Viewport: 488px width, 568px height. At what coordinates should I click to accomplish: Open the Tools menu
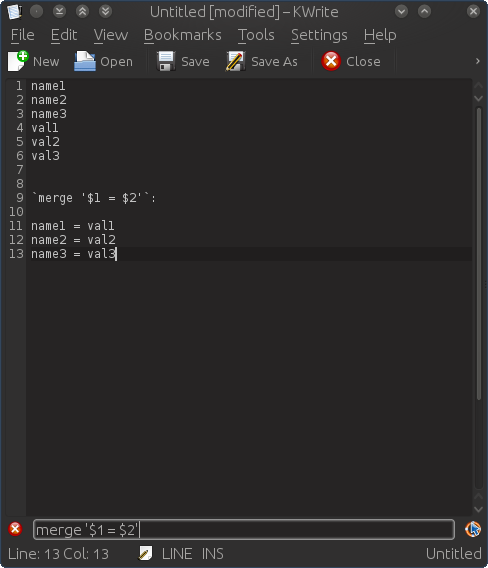click(256, 35)
